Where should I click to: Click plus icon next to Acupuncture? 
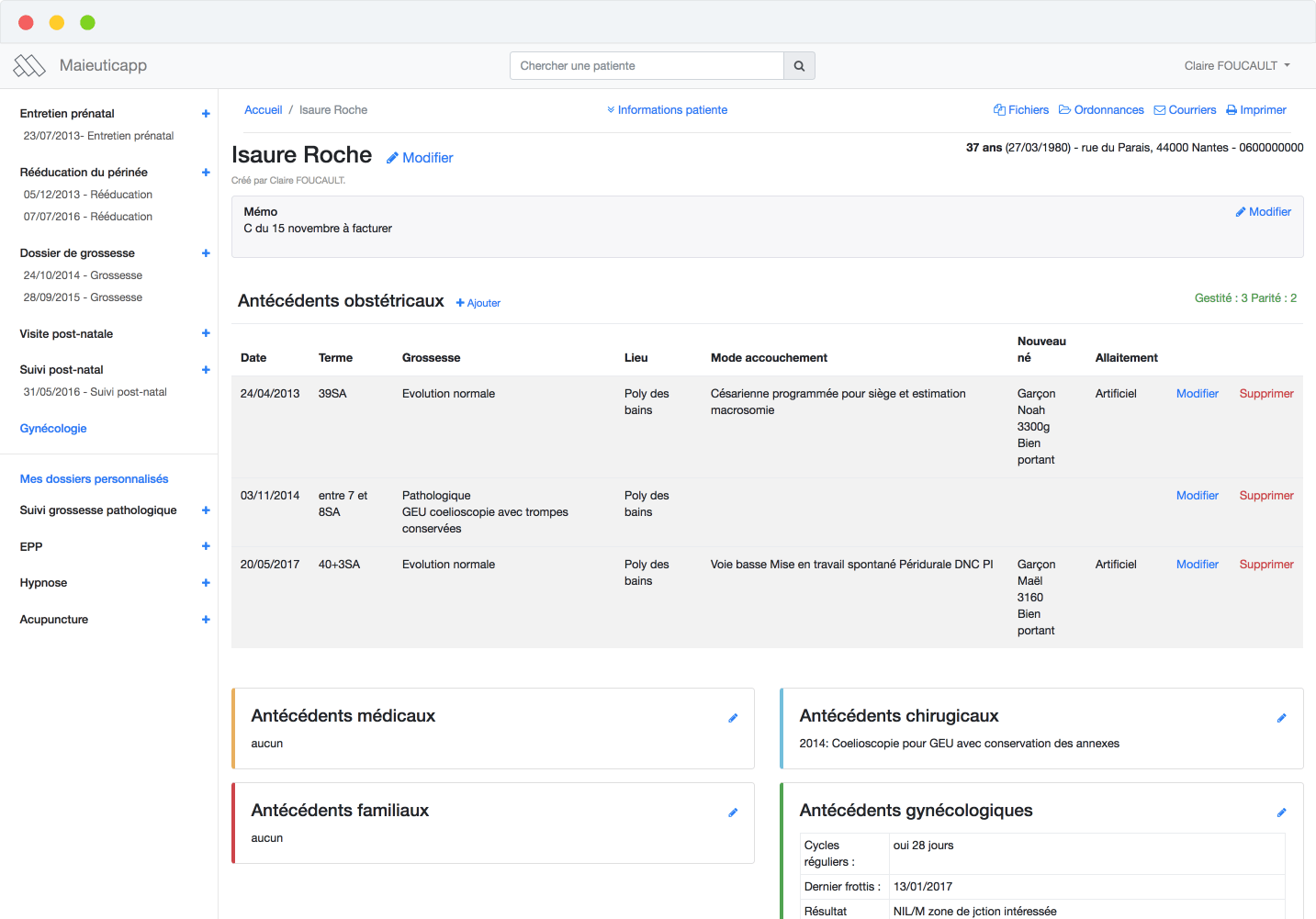pyautogui.click(x=206, y=620)
